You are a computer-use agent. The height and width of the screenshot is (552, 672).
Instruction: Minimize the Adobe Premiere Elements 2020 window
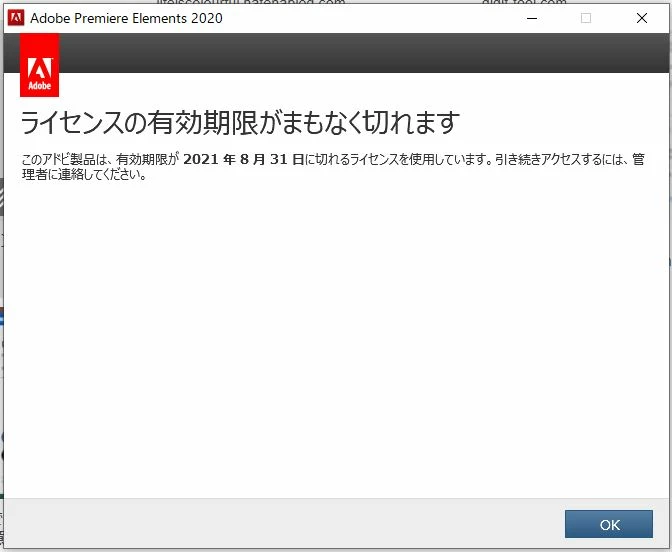click(x=532, y=18)
